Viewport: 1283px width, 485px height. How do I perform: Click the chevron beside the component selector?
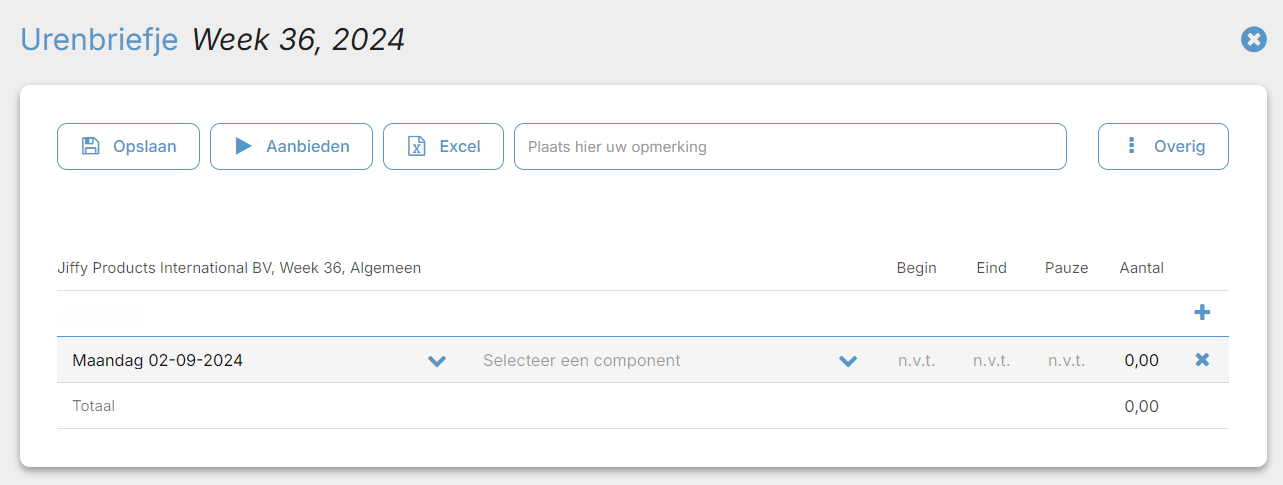point(848,361)
